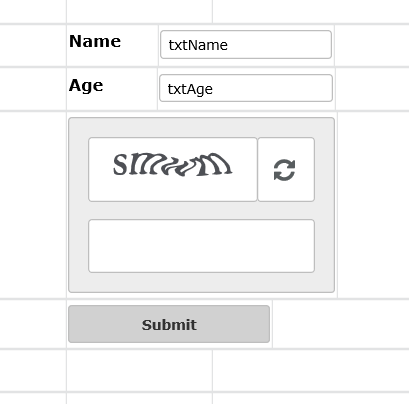Image resolution: width=409 pixels, height=404 pixels.
Task: Click the bold Name label
Action: click(x=95, y=41)
